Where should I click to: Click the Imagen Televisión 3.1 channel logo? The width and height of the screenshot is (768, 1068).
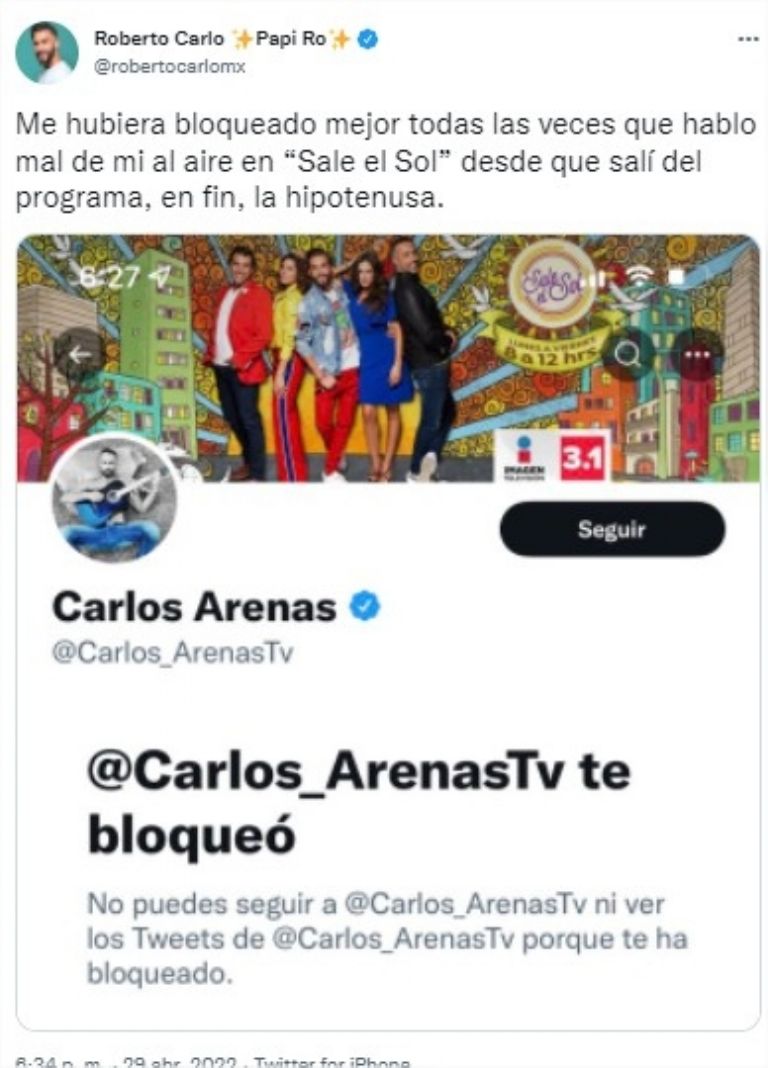[x=551, y=456]
